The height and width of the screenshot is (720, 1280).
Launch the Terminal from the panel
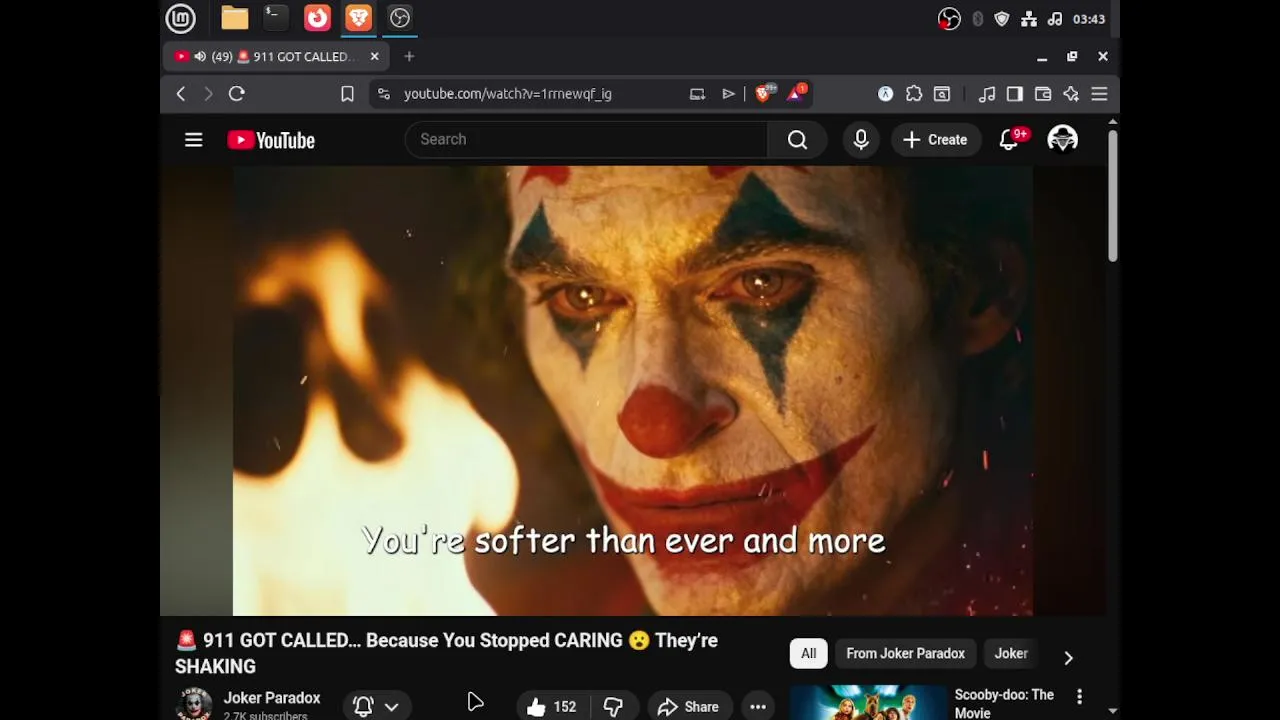point(275,18)
